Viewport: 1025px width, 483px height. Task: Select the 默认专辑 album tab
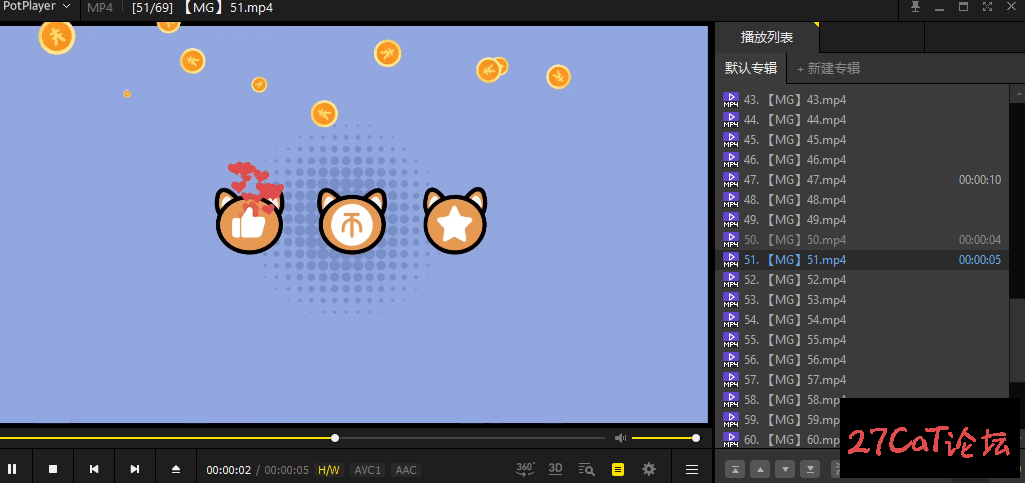(x=751, y=68)
